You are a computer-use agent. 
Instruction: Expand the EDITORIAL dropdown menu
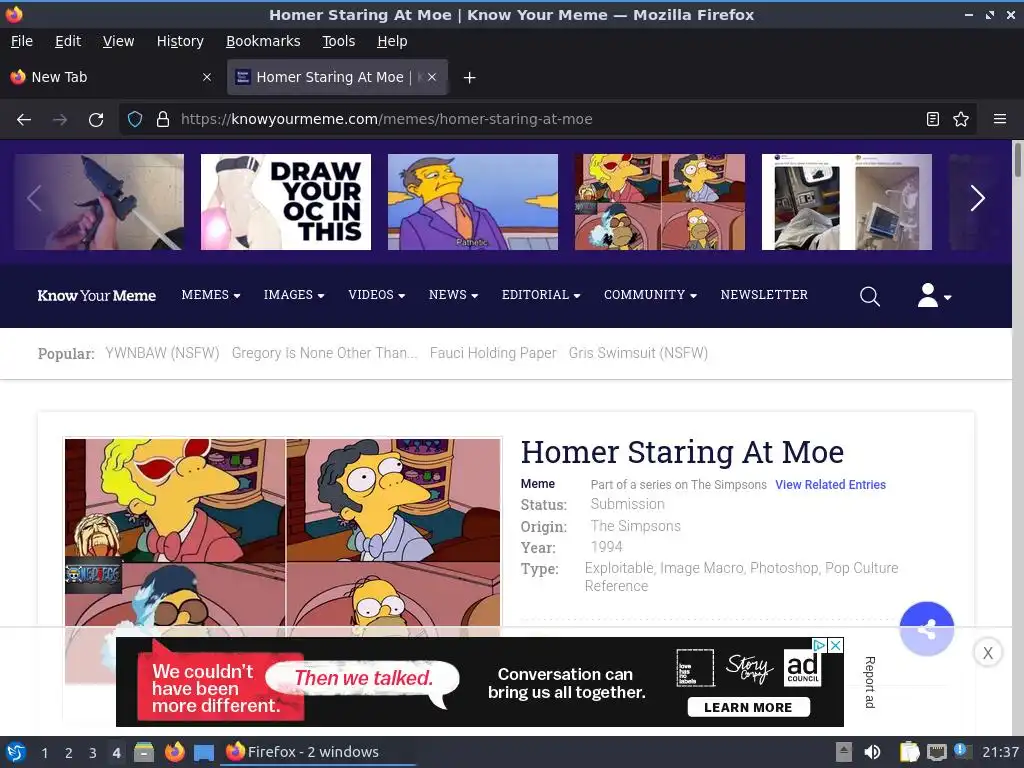tap(541, 295)
